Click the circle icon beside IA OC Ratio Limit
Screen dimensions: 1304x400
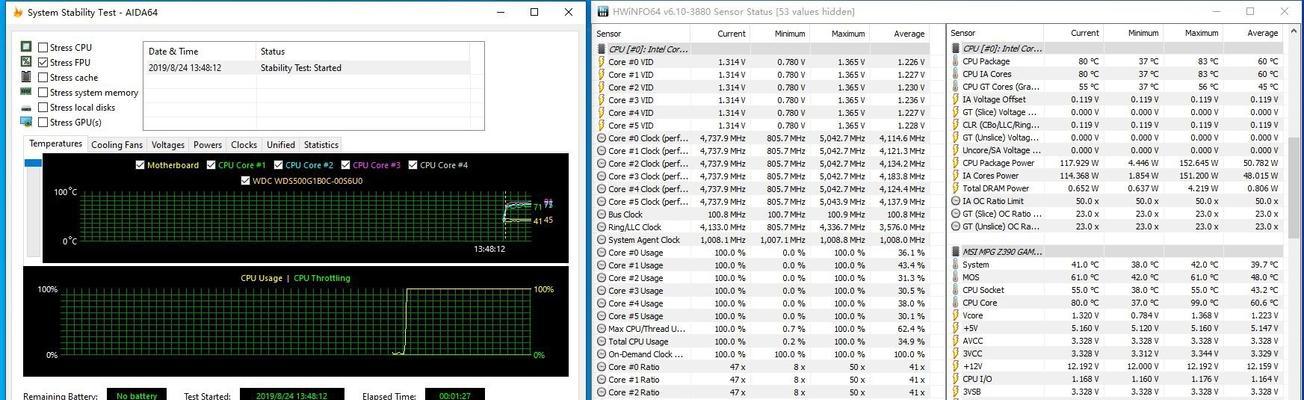pos(955,201)
